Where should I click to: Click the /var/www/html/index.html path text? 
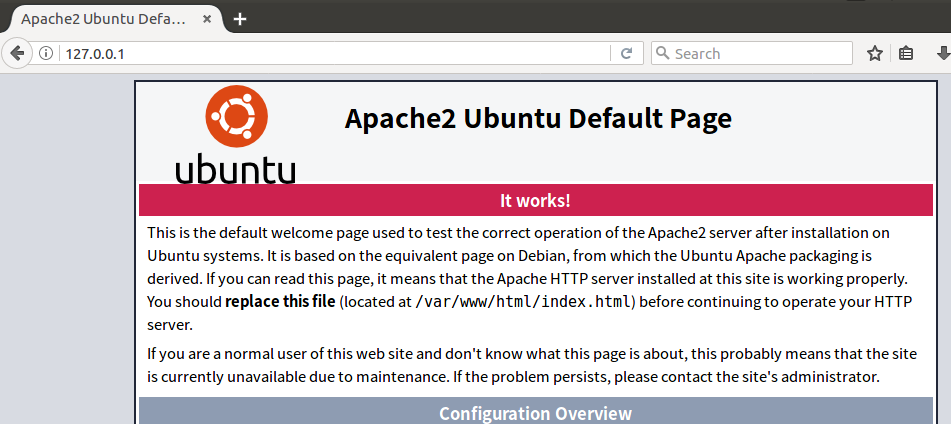[x=523, y=301]
